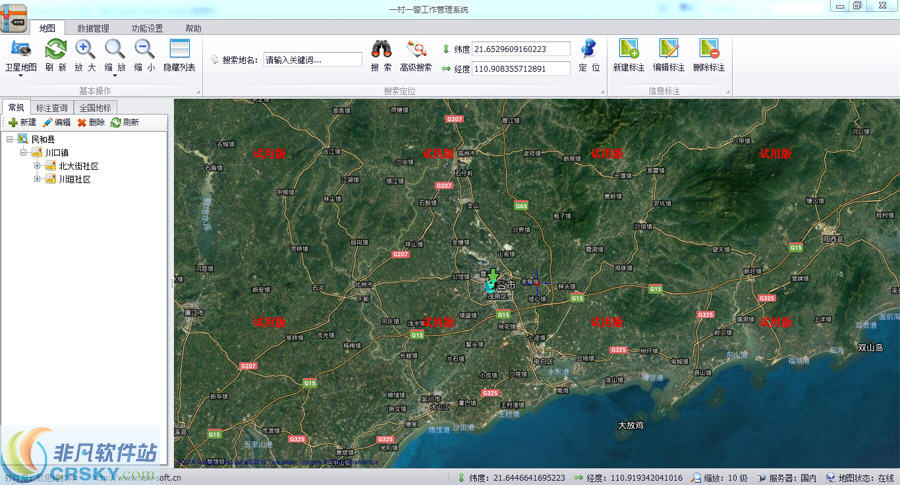Select the 缩小 zoom out tool
The width and height of the screenshot is (900, 485).
pyautogui.click(x=144, y=49)
